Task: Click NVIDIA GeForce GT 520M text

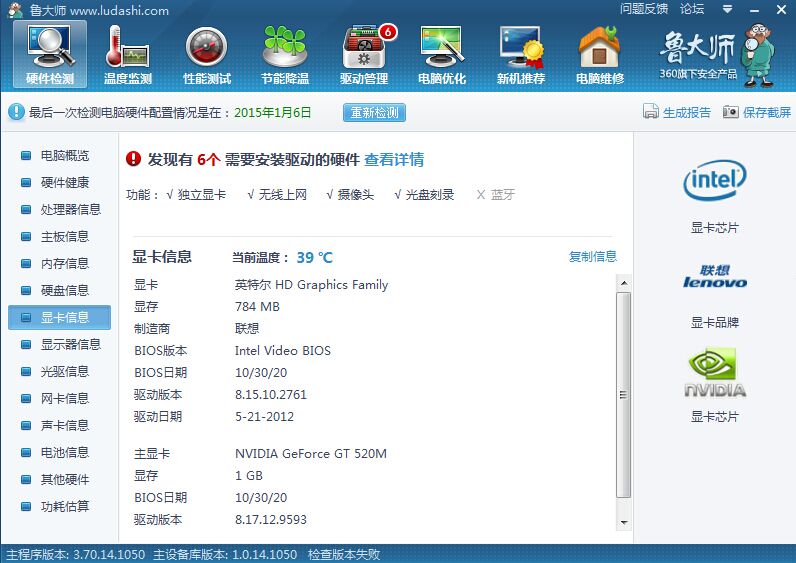Action: [311, 453]
